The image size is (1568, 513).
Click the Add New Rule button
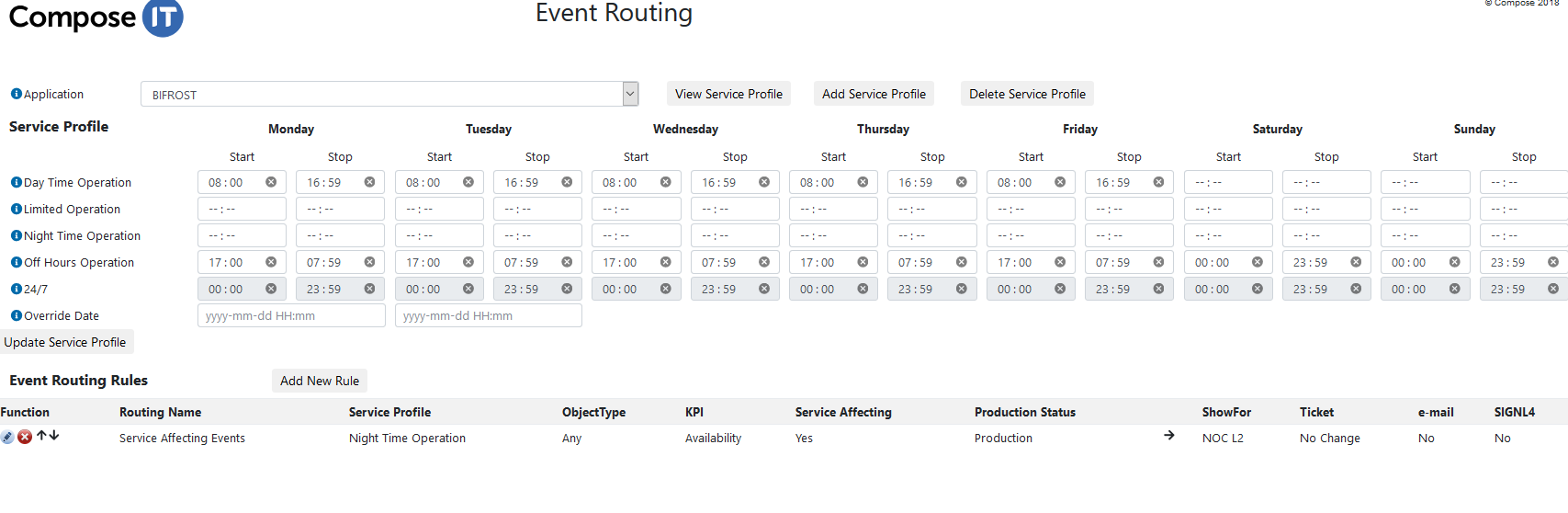320,381
